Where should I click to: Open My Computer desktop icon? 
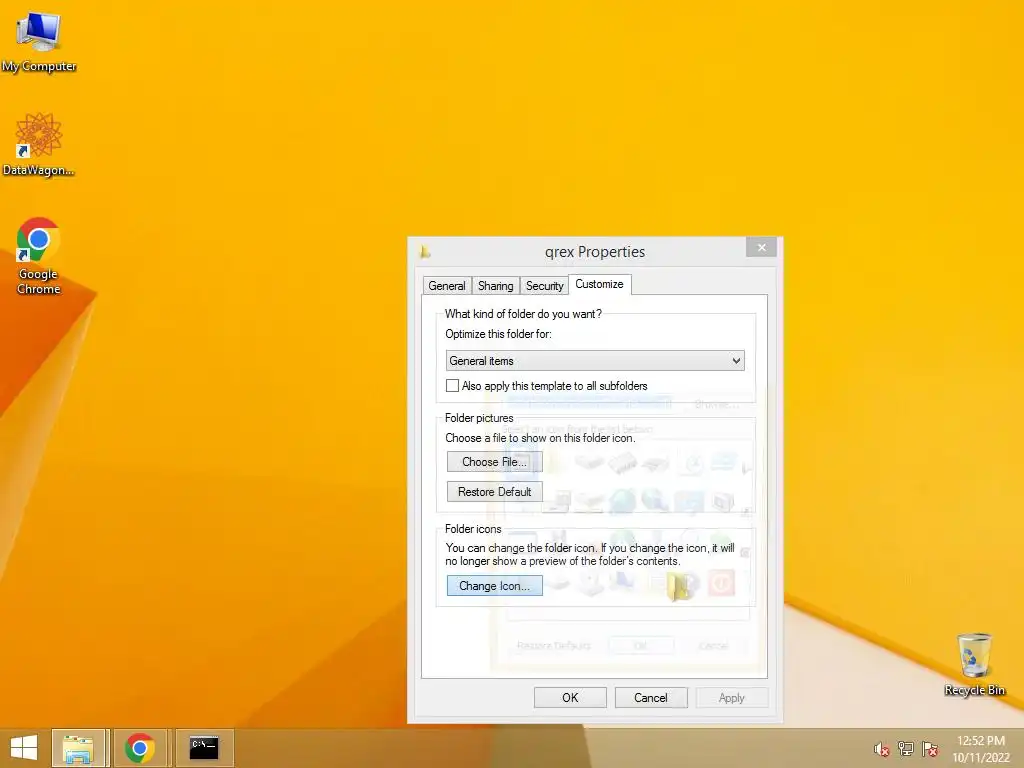(39, 42)
